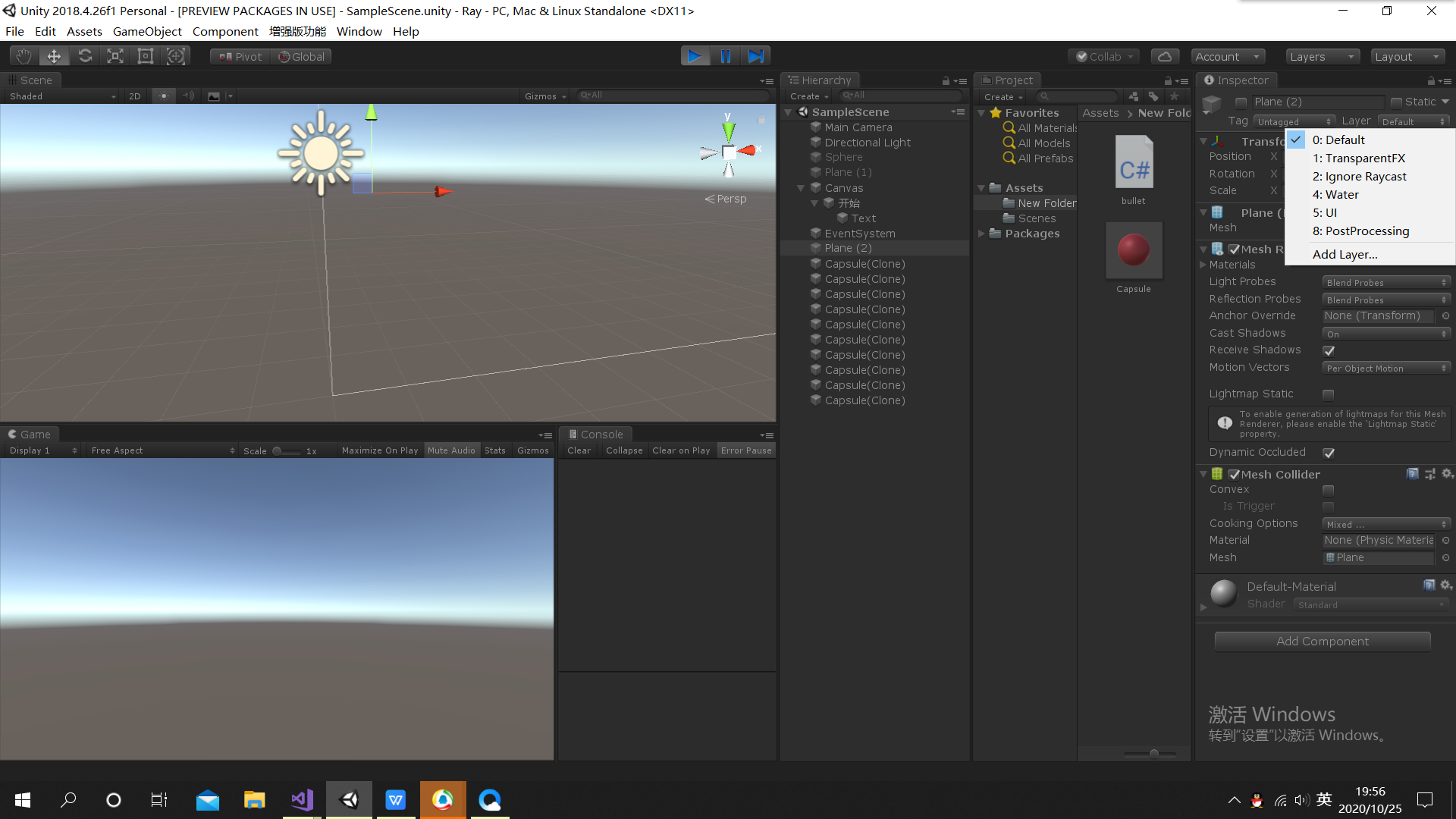
Task: Open the Layout dropdown
Action: pyautogui.click(x=1407, y=56)
